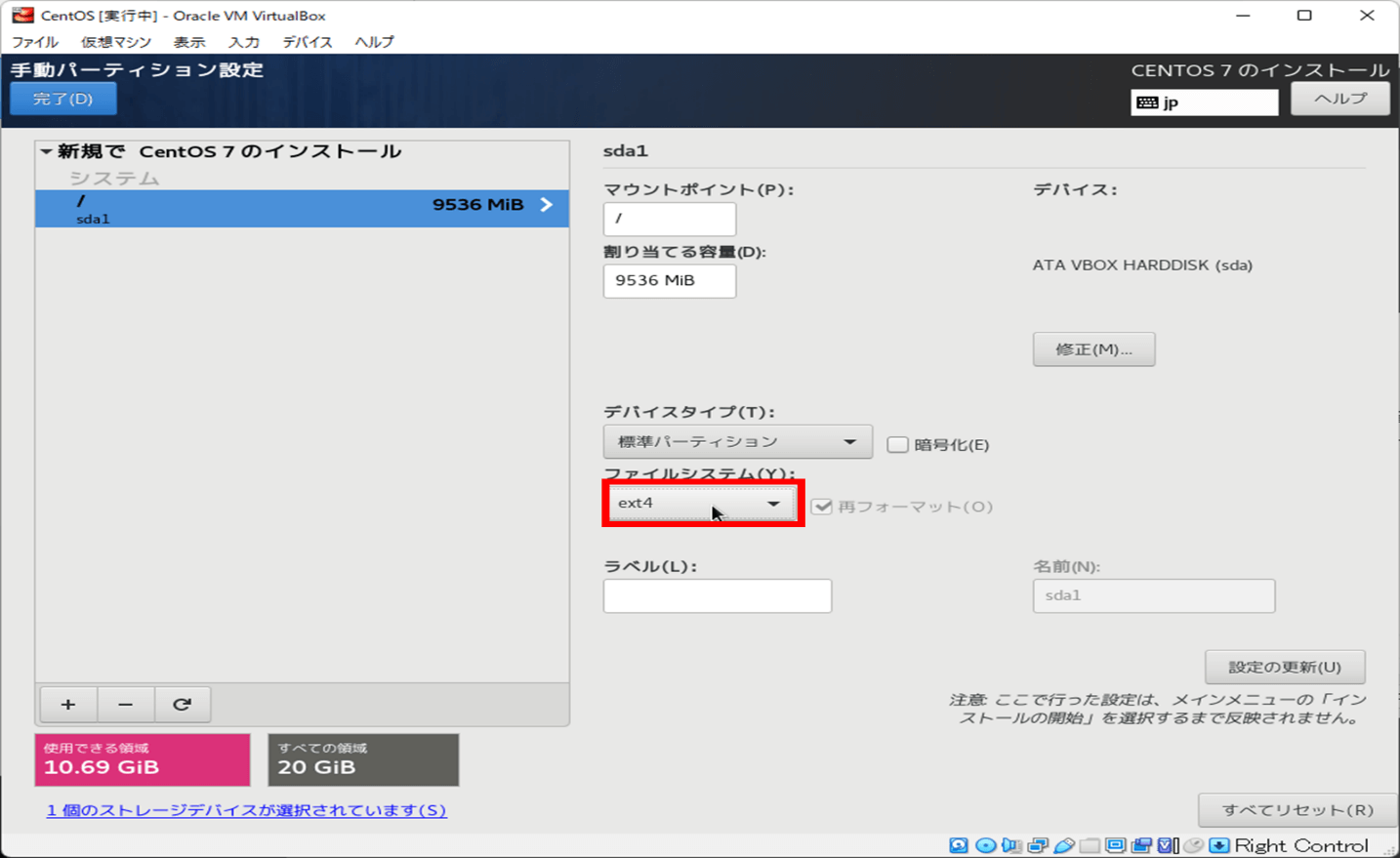Click the CENTOS 7 のインストール header text
Viewport: 1400px width, 858px height.
coord(1260,70)
